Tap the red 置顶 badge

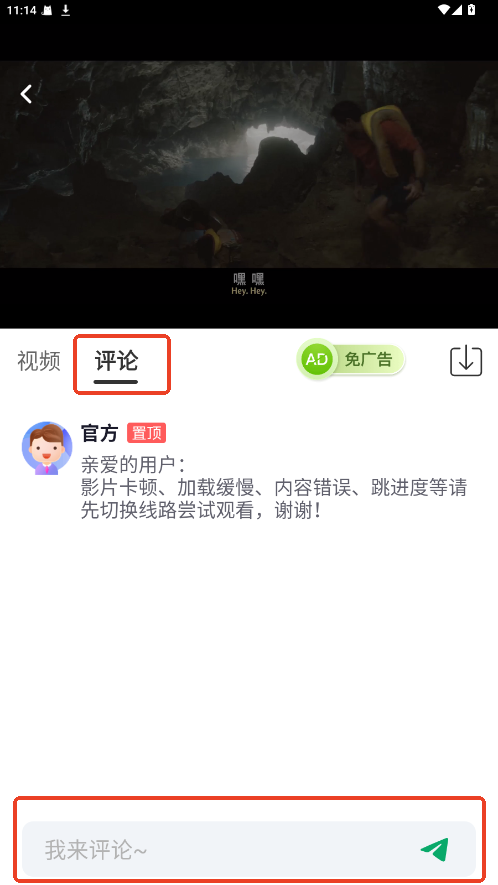coord(146,433)
